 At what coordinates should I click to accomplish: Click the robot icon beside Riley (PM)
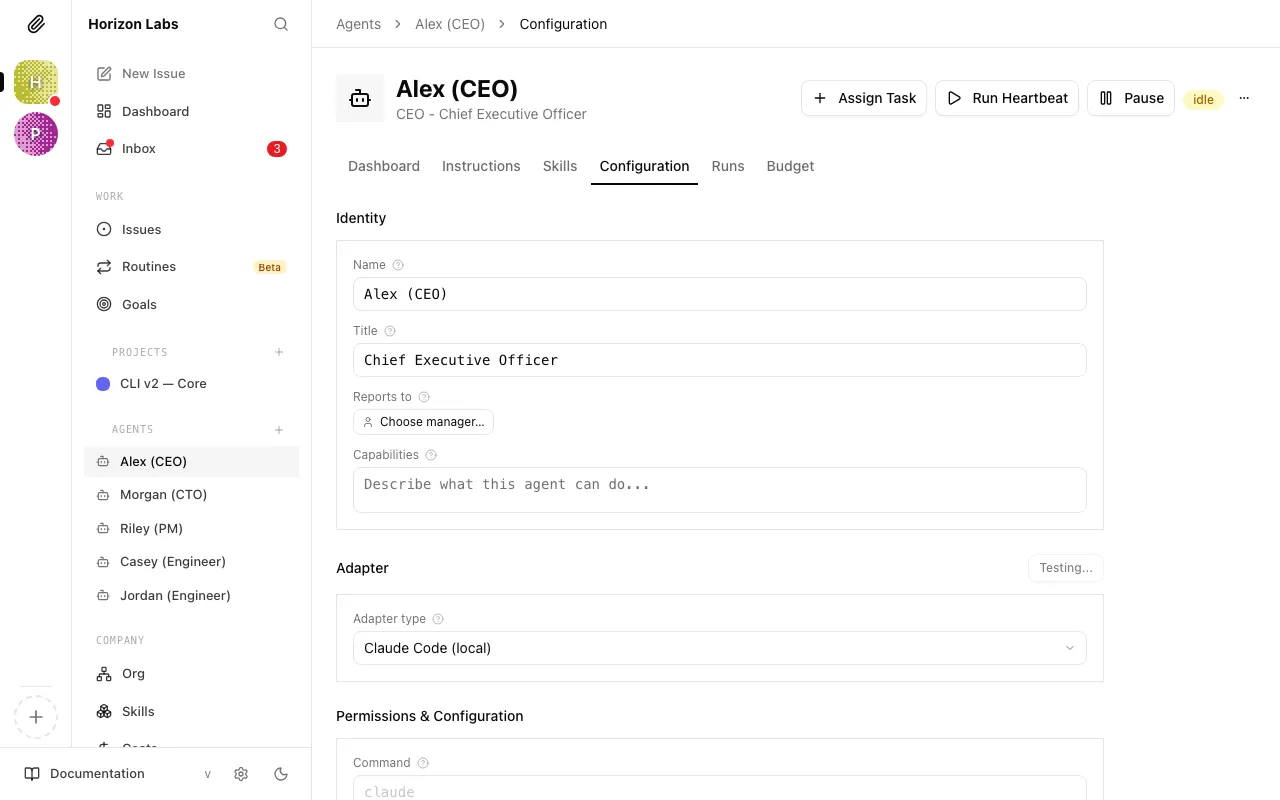point(102,528)
